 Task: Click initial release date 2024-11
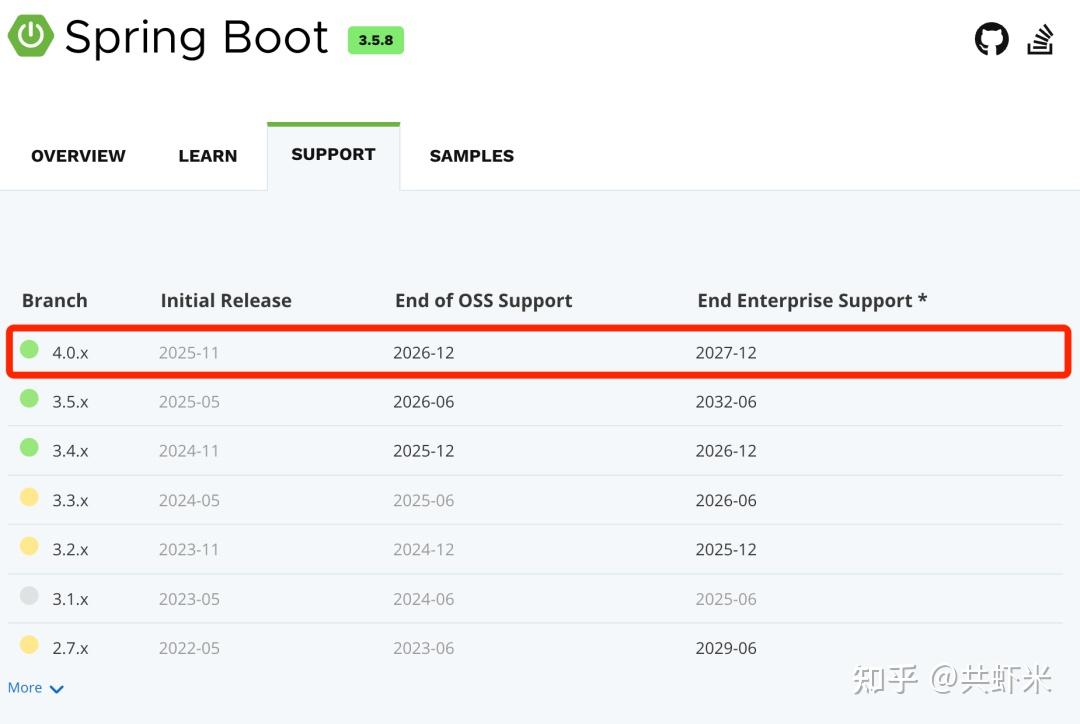pyautogui.click(x=189, y=451)
